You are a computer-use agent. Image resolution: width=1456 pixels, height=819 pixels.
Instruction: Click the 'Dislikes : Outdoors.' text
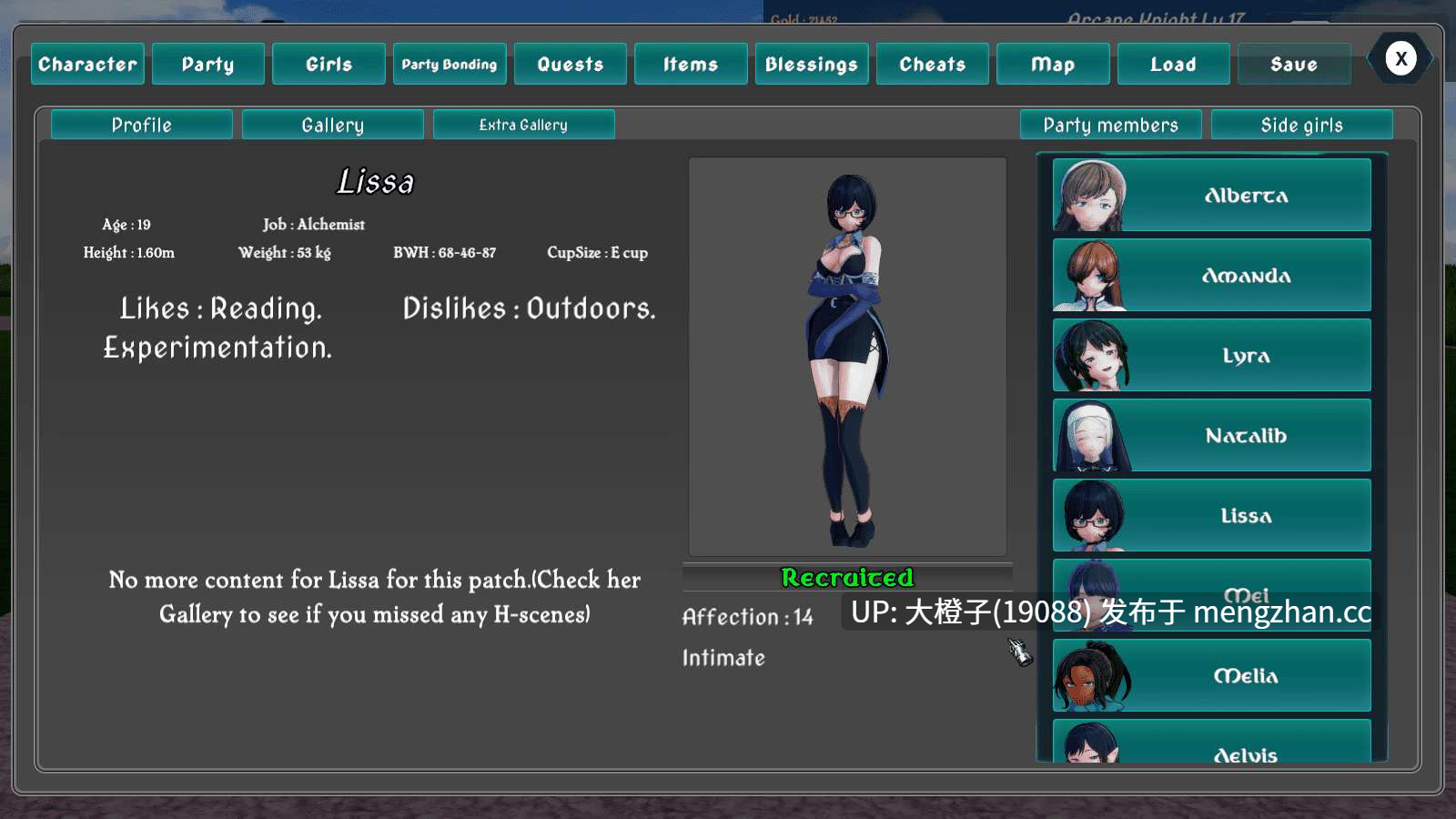(x=530, y=308)
